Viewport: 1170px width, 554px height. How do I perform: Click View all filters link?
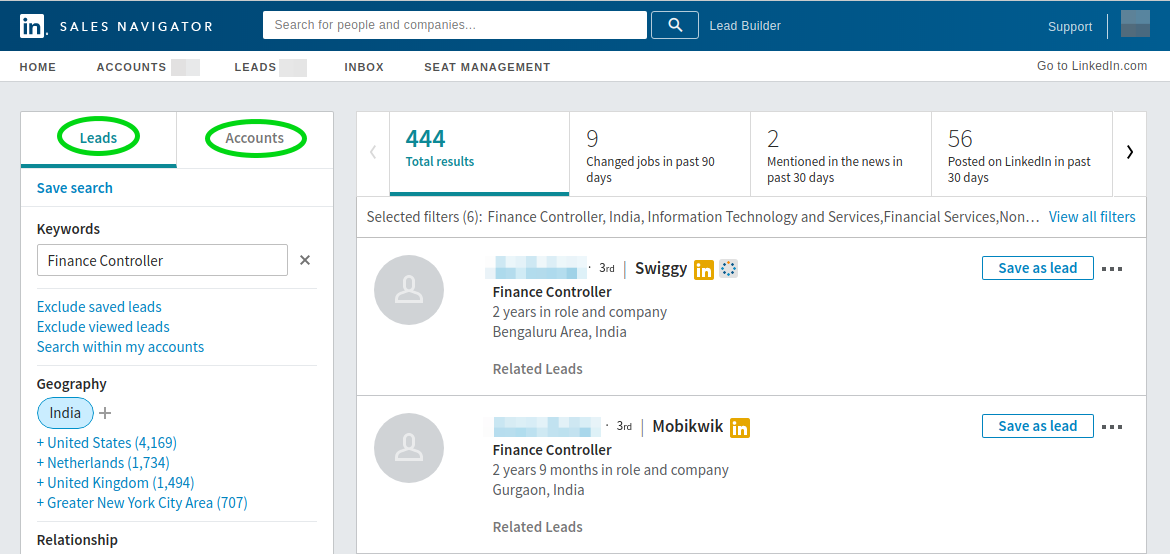point(1092,217)
